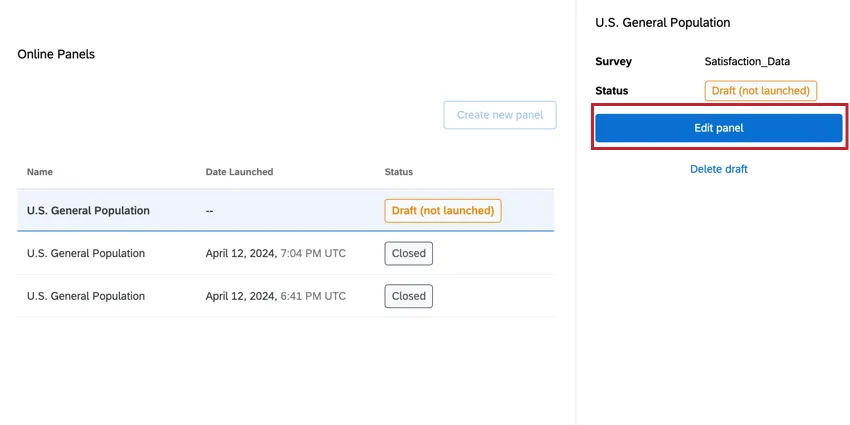Click the Satisfaction_Data survey name
The image size is (850, 425).
coord(747,62)
